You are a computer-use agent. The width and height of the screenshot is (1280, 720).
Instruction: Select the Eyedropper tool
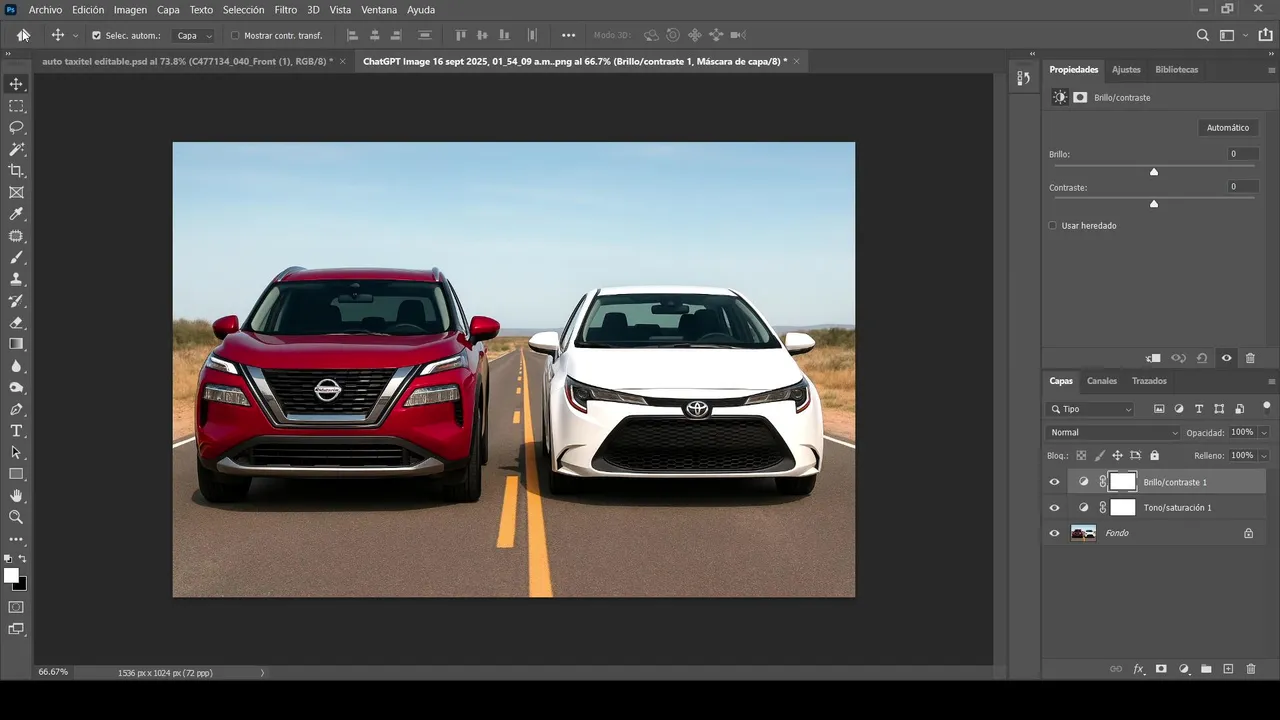(x=16, y=214)
